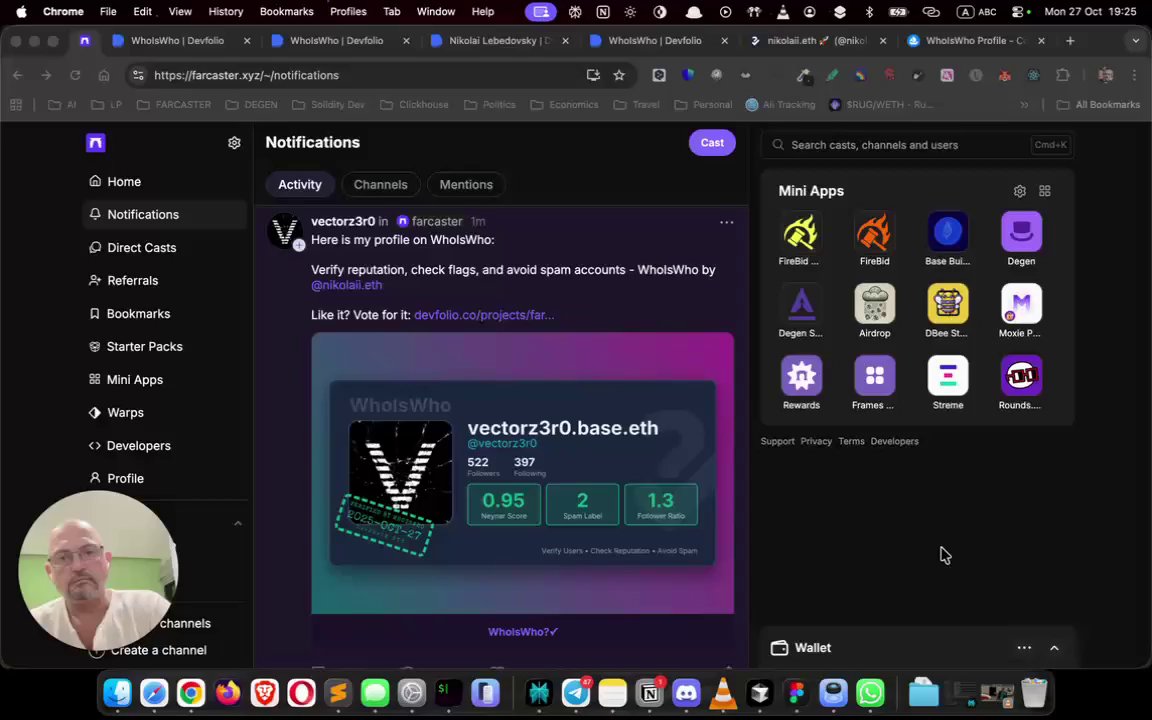This screenshot has height=720, width=1152.
Task: Show hidden bookmarks chevron
Action: (x=1024, y=105)
